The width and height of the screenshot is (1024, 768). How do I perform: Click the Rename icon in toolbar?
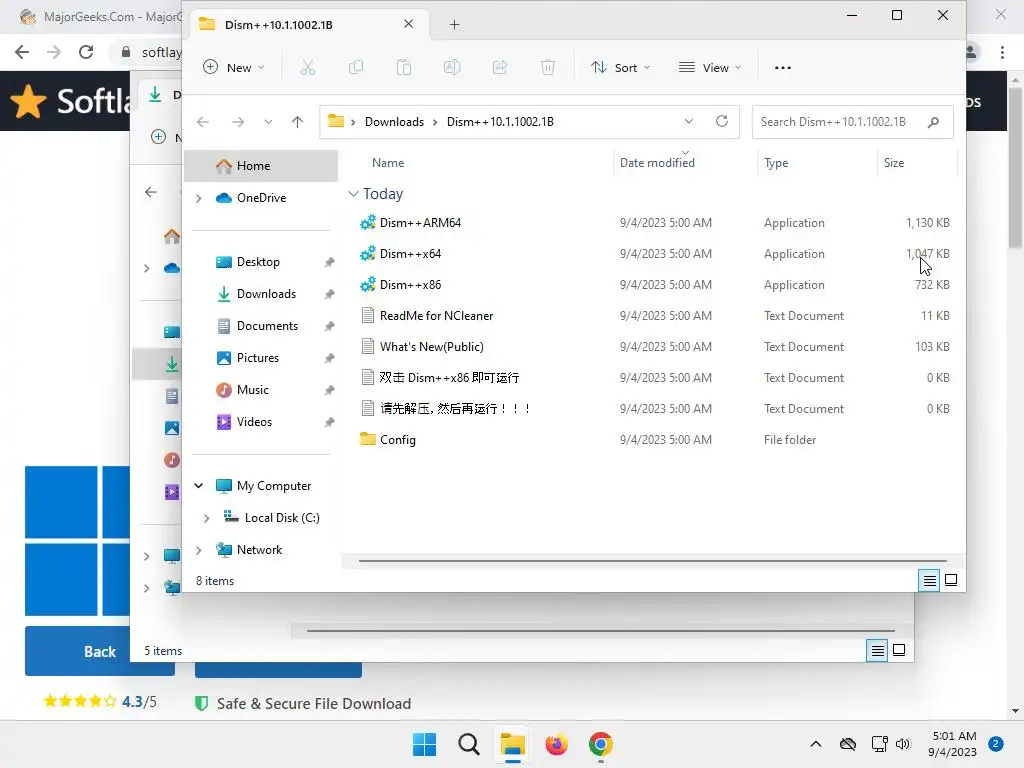[x=452, y=67]
